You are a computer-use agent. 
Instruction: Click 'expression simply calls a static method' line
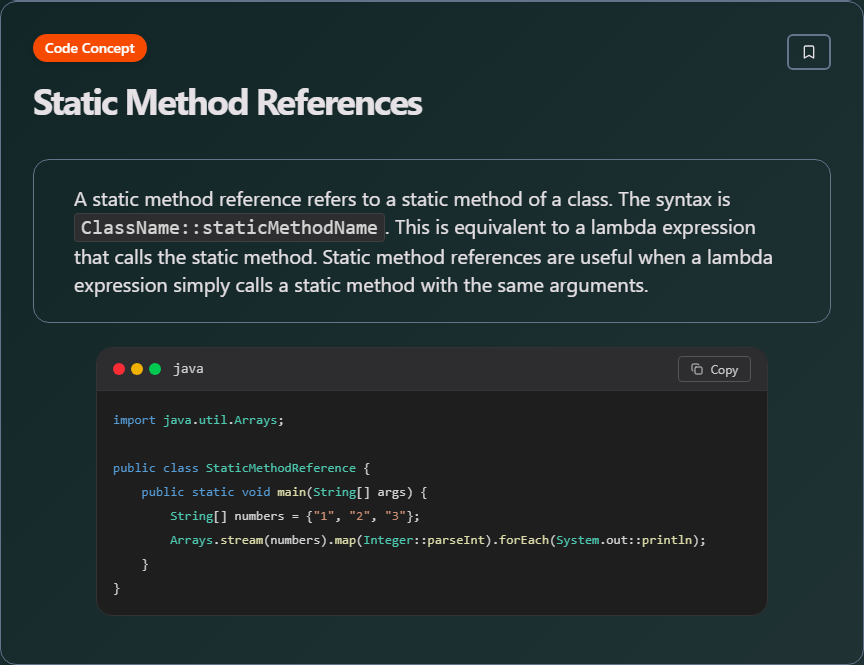point(361,285)
